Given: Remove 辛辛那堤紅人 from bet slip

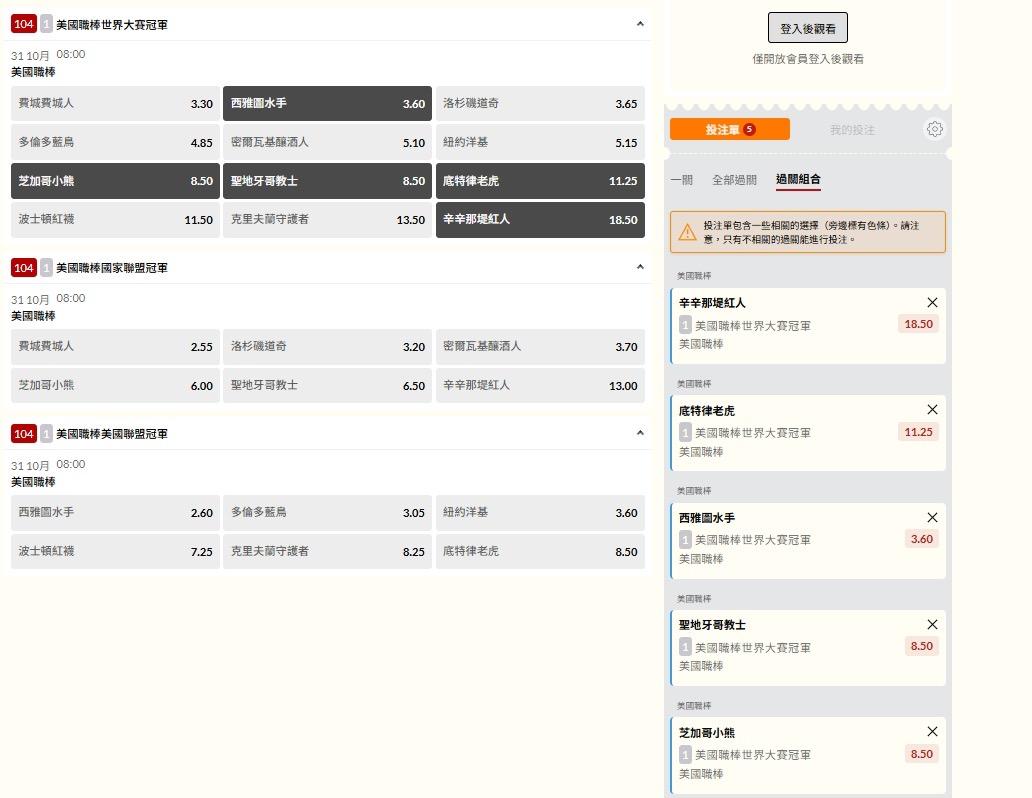Looking at the screenshot, I should [x=933, y=302].
